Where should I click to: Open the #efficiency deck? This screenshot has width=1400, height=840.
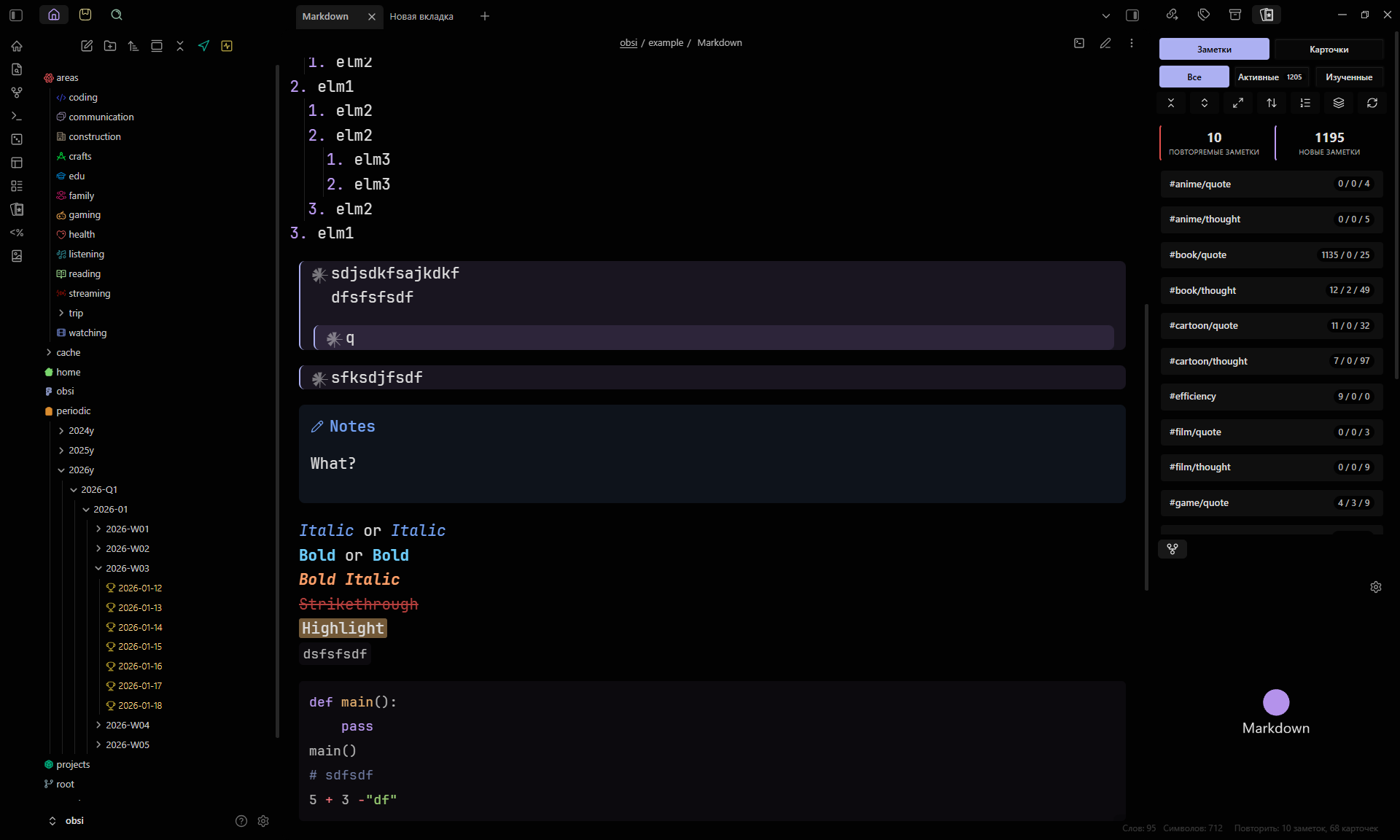click(x=1272, y=397)
